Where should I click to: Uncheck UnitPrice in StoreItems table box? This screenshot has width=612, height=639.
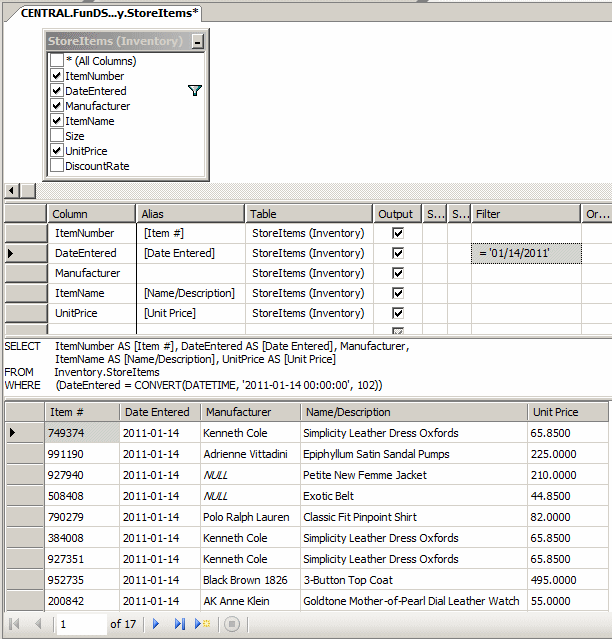[57, 151]
